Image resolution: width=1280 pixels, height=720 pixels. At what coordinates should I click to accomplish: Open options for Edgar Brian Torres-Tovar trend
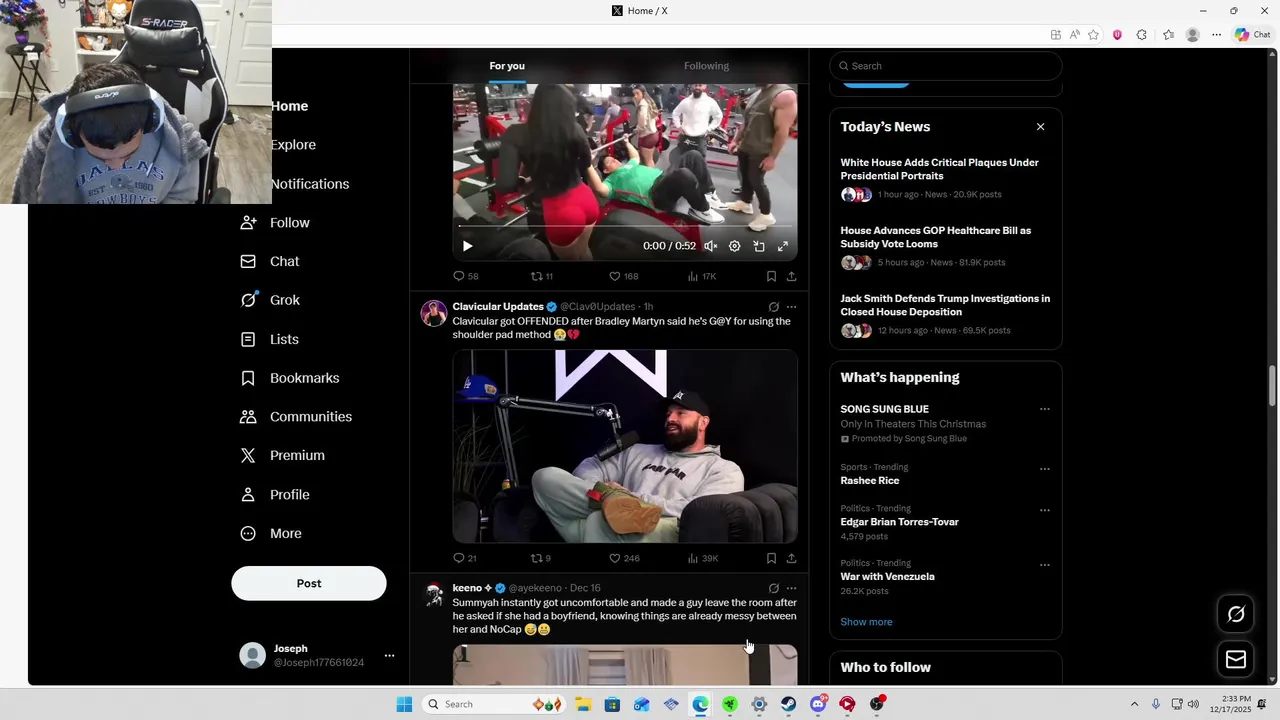1044,510
